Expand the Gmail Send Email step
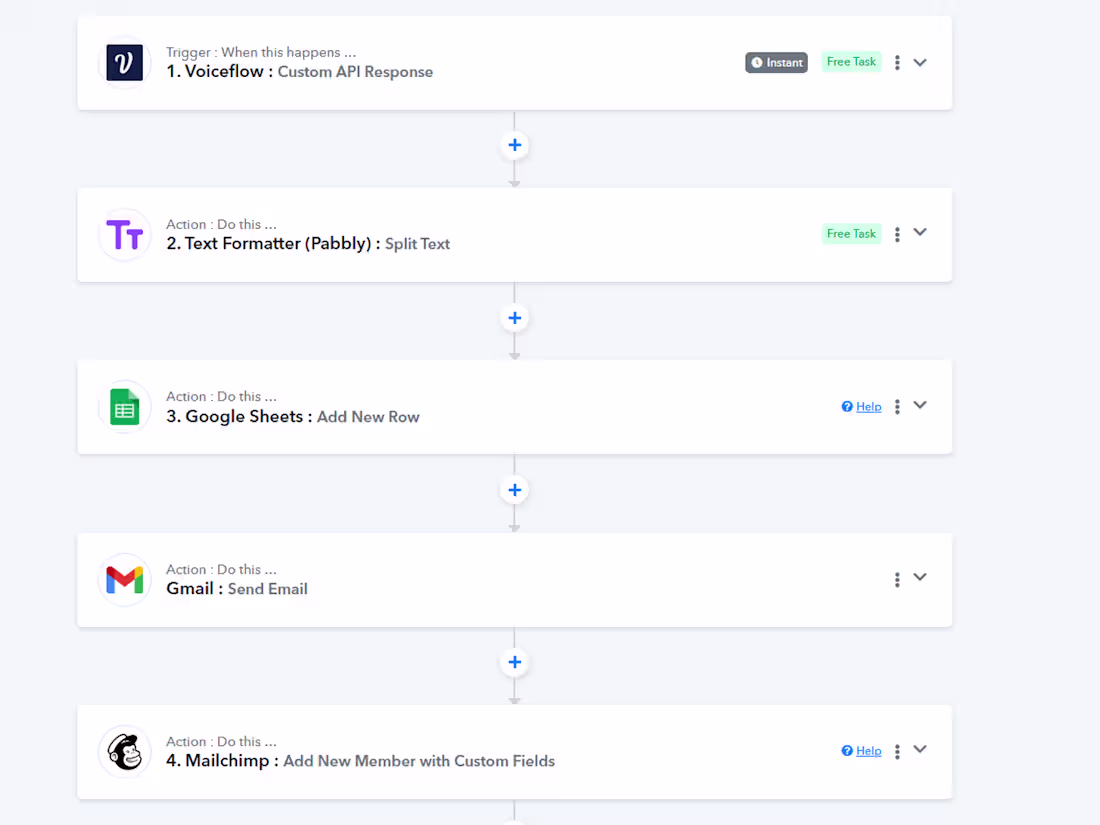The width and height of the screenshot is (1100, 825). (x=920, y=578)
